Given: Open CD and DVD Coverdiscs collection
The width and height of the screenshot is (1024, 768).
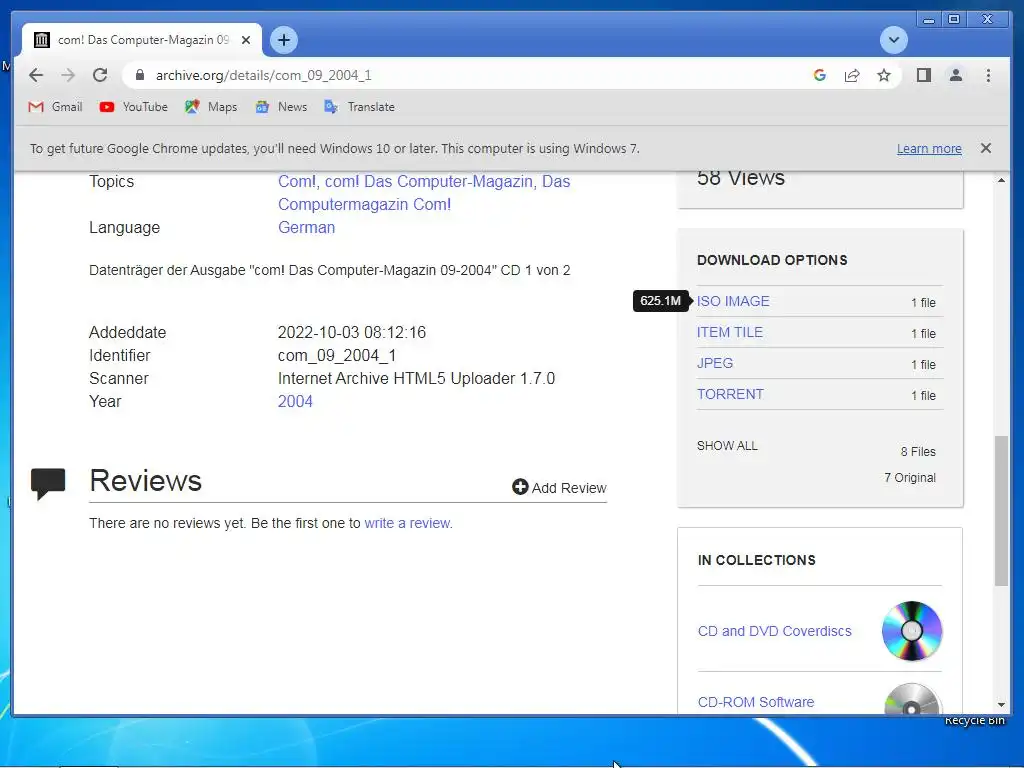Looking at the screenshot, I should tap(775, 632).
